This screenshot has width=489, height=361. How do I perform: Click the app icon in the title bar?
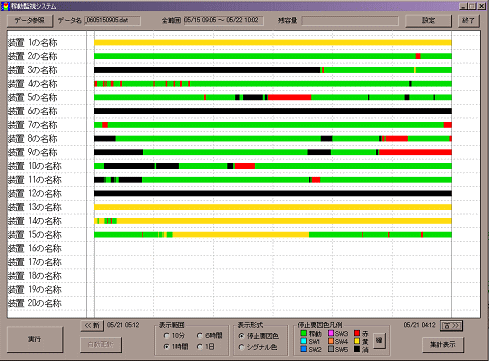coord(5,6)
